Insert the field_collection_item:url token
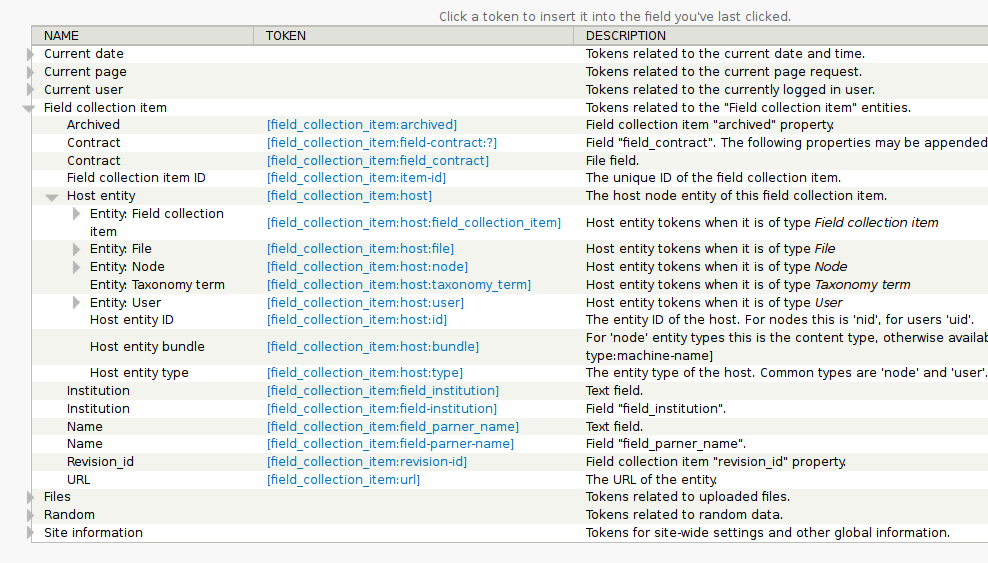The height and width of the screenshot is (563, 988). click(343, 480)
